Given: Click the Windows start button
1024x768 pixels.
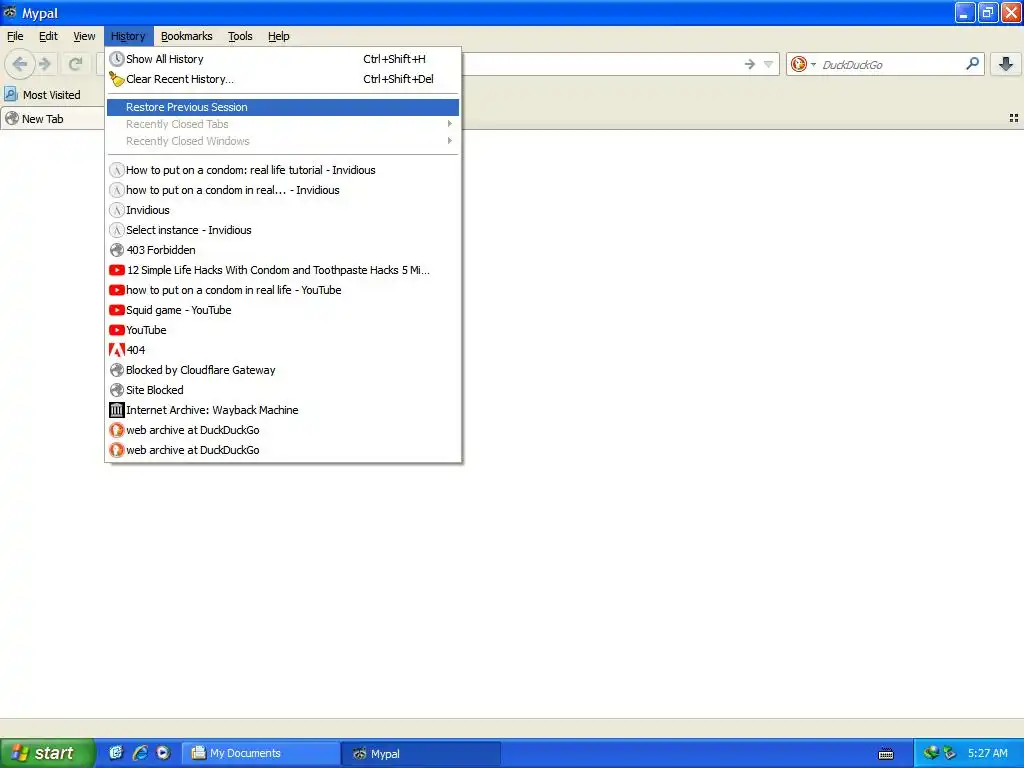Looking at the screenshot, I should coord(47,753).
